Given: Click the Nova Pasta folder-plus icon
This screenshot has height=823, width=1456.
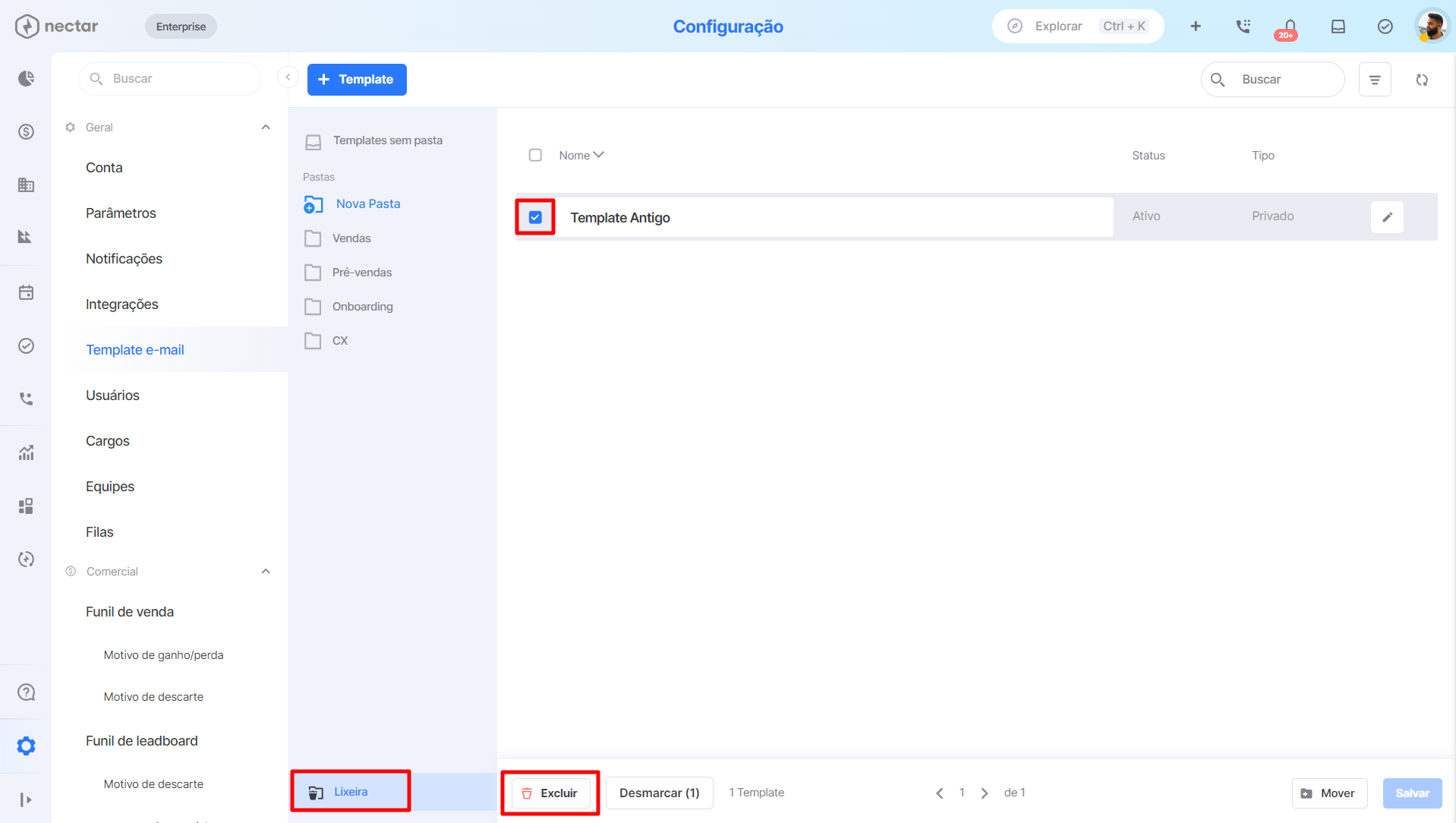Looking at the screenshot, I should tap(313, 204).
